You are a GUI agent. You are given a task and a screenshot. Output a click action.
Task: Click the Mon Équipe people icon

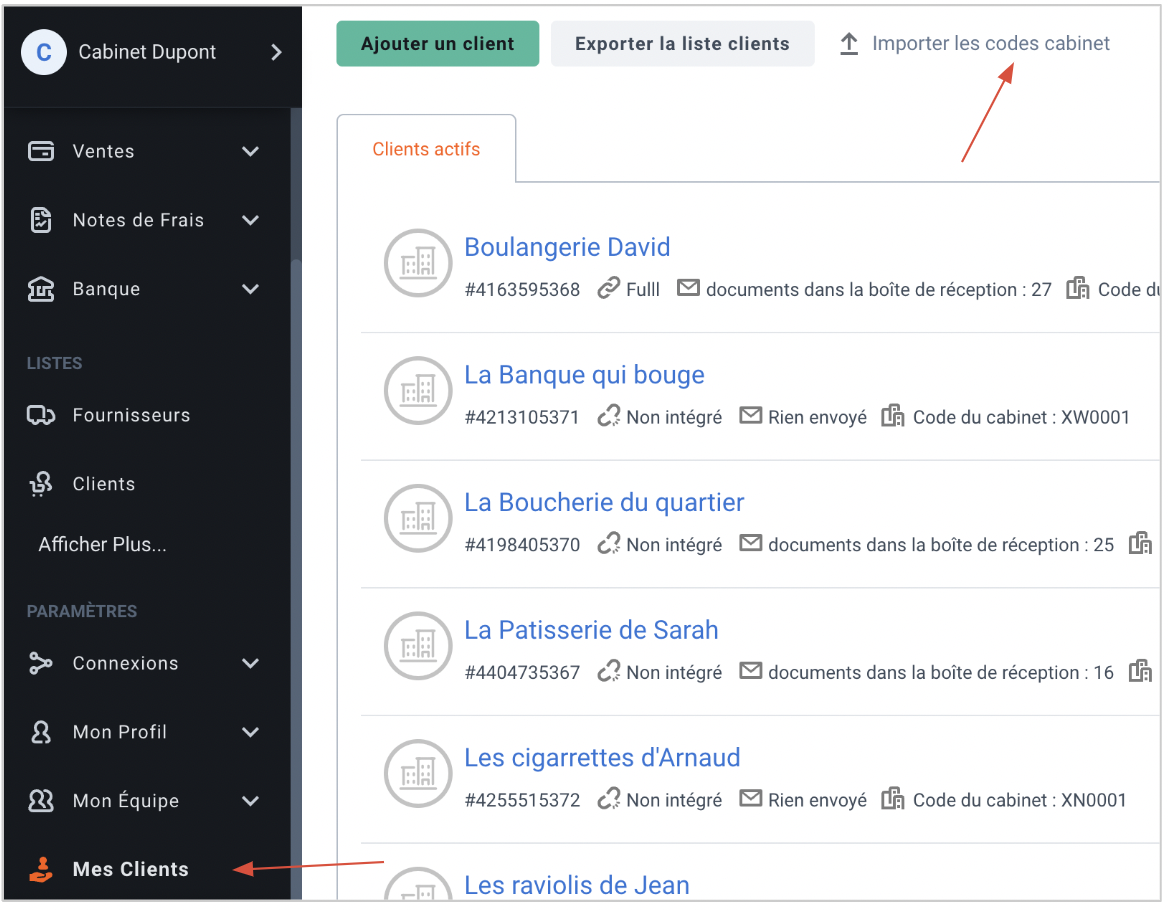tap(41, 801)
